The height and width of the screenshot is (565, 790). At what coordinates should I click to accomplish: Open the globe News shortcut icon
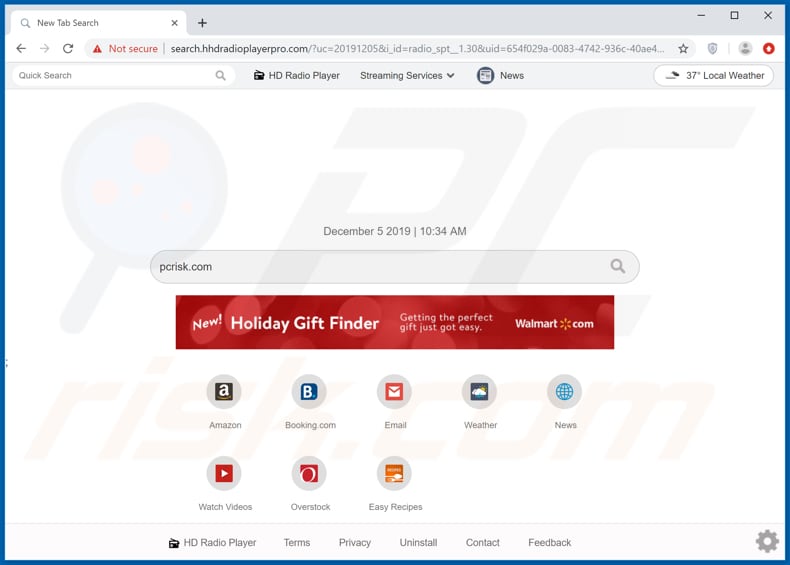pos(564,392)
